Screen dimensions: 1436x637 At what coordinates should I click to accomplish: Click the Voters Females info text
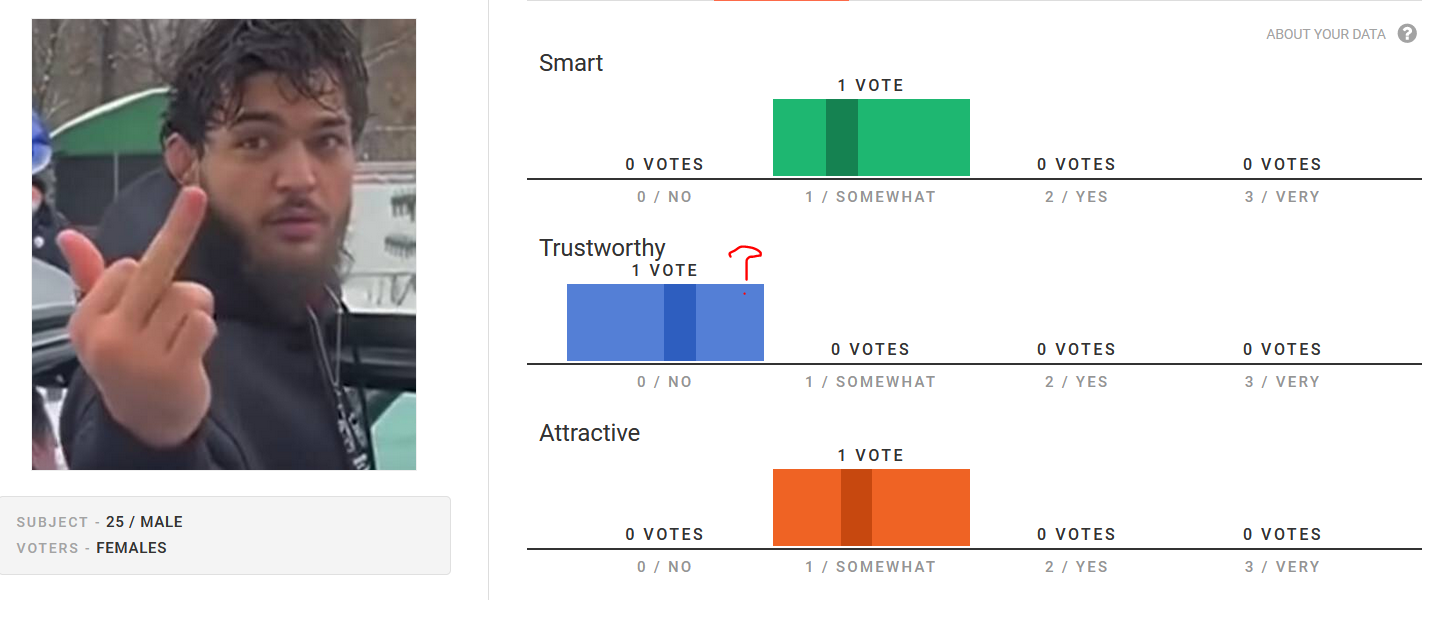coord(92,548)
